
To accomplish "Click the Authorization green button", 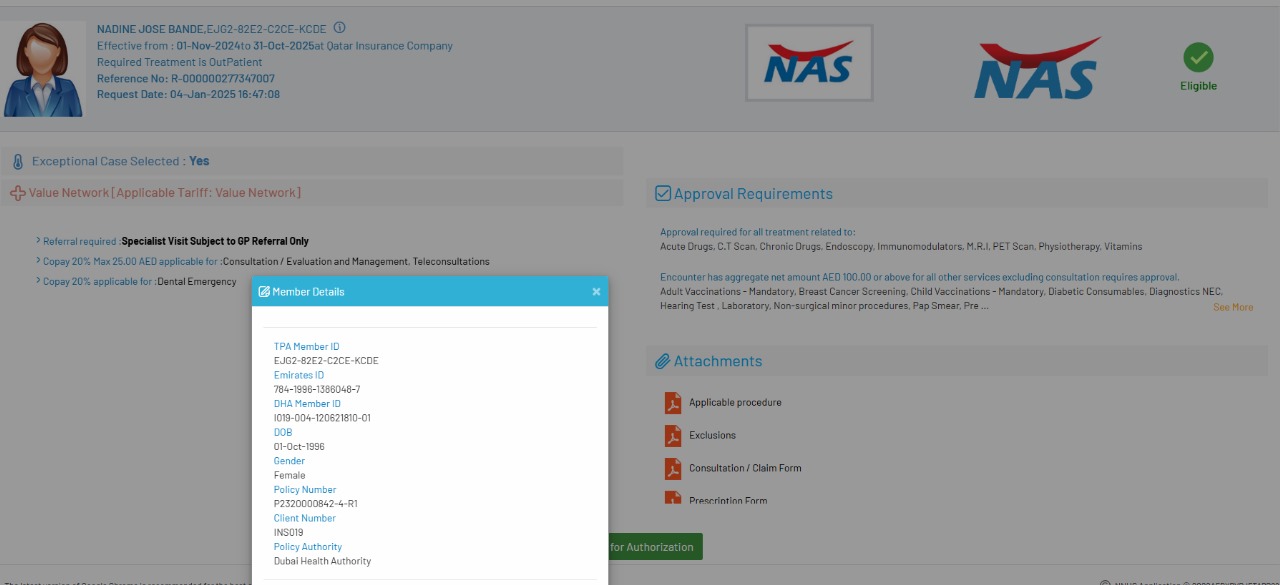I will (x=655, y=547).
